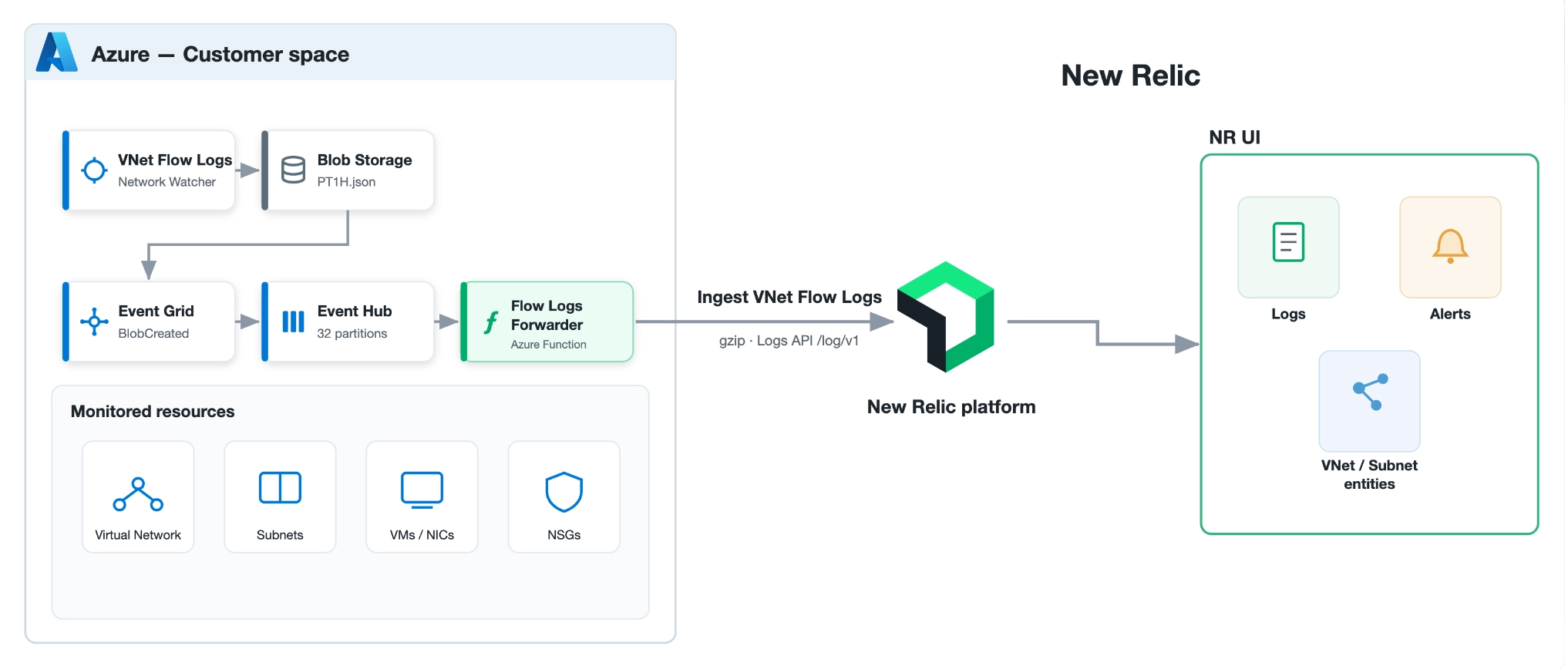Click the Blob Storage database icon

pos(293,170)
